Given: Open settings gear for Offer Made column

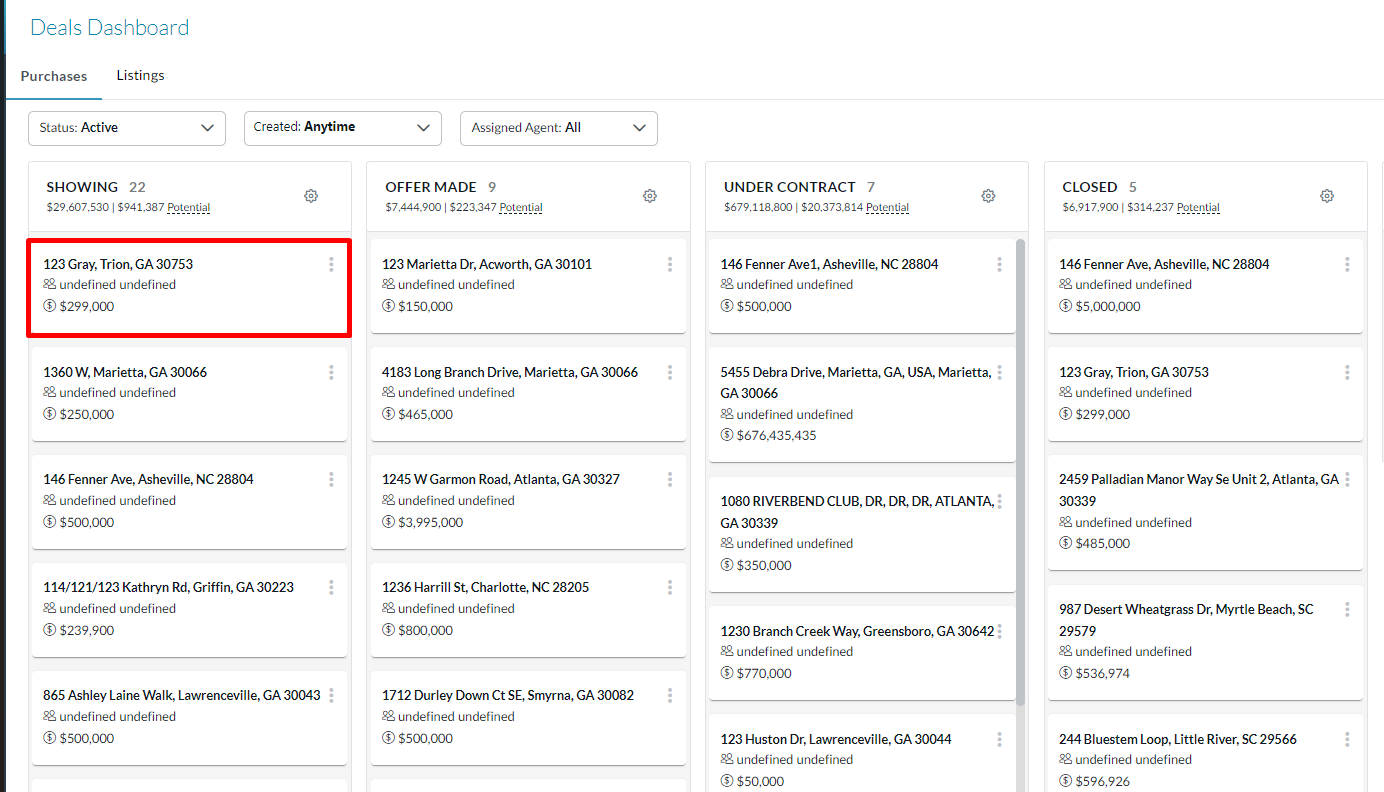Looking at the screenshot, I should 650,196.
